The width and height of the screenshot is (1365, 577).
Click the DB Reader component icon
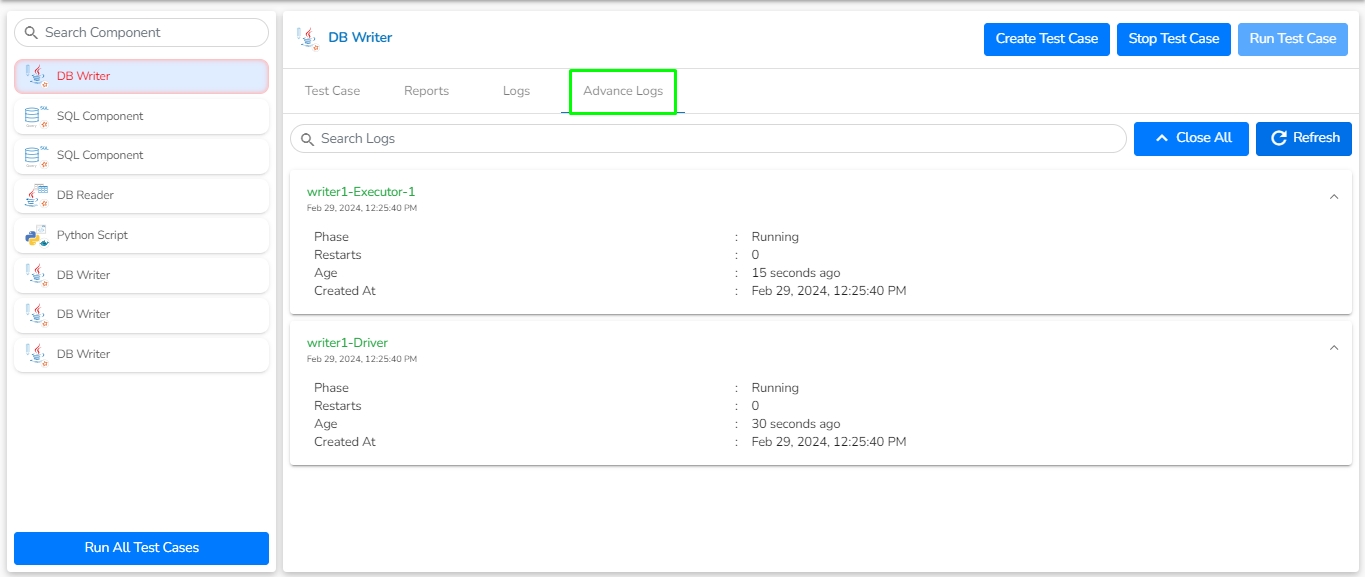[x=37, y=195]
